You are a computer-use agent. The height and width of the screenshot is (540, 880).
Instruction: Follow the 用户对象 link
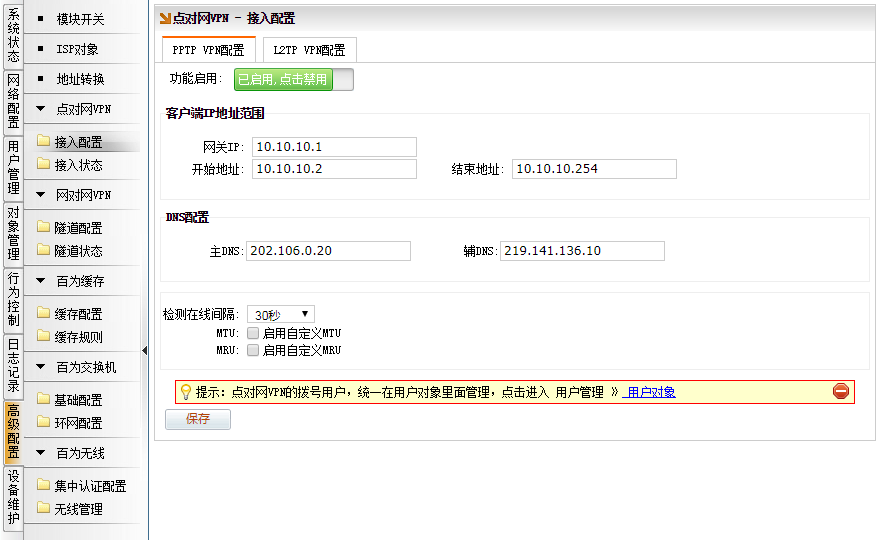pos(650,392)
